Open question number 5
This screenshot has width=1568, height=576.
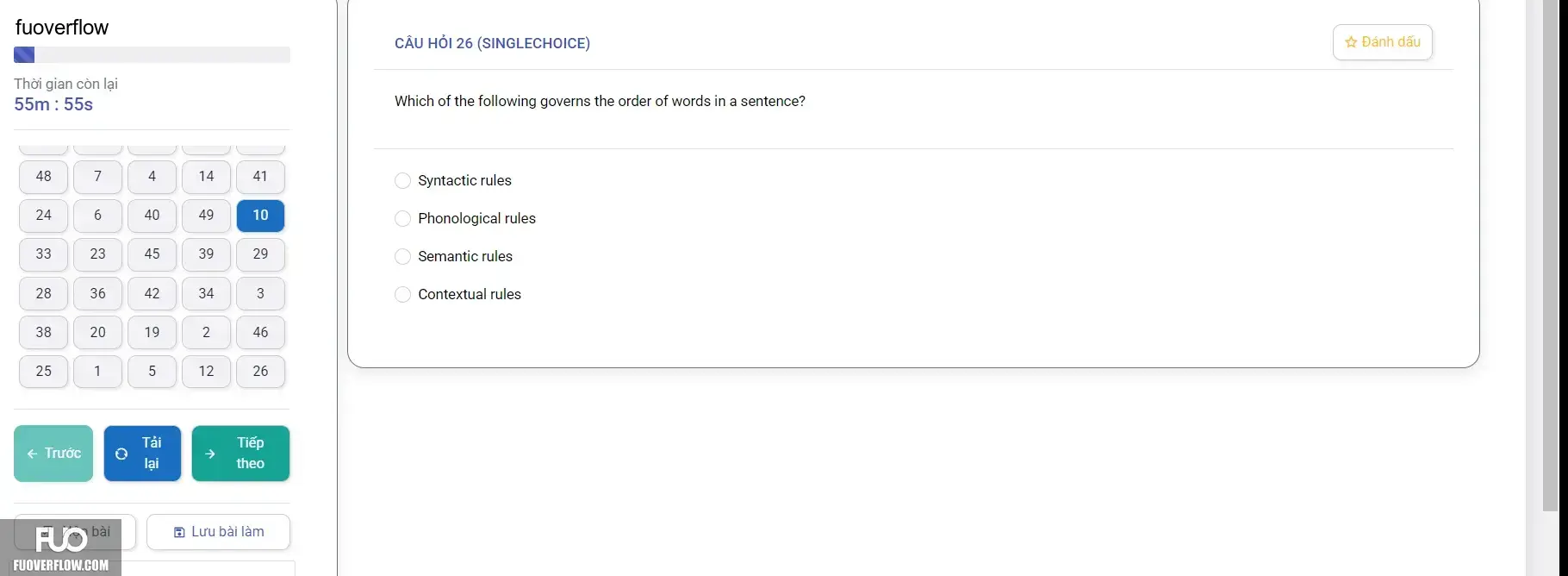(x=152, y=372)
